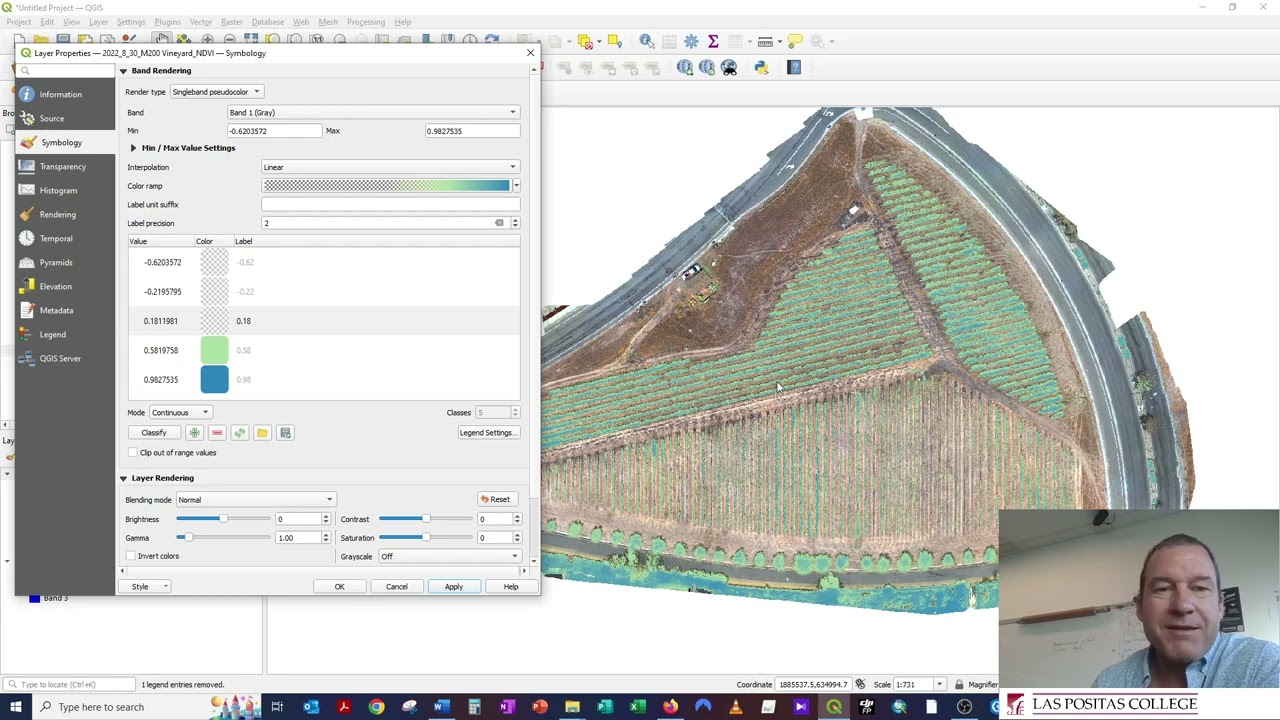Click the Symbology tab icon

[27, 142]
